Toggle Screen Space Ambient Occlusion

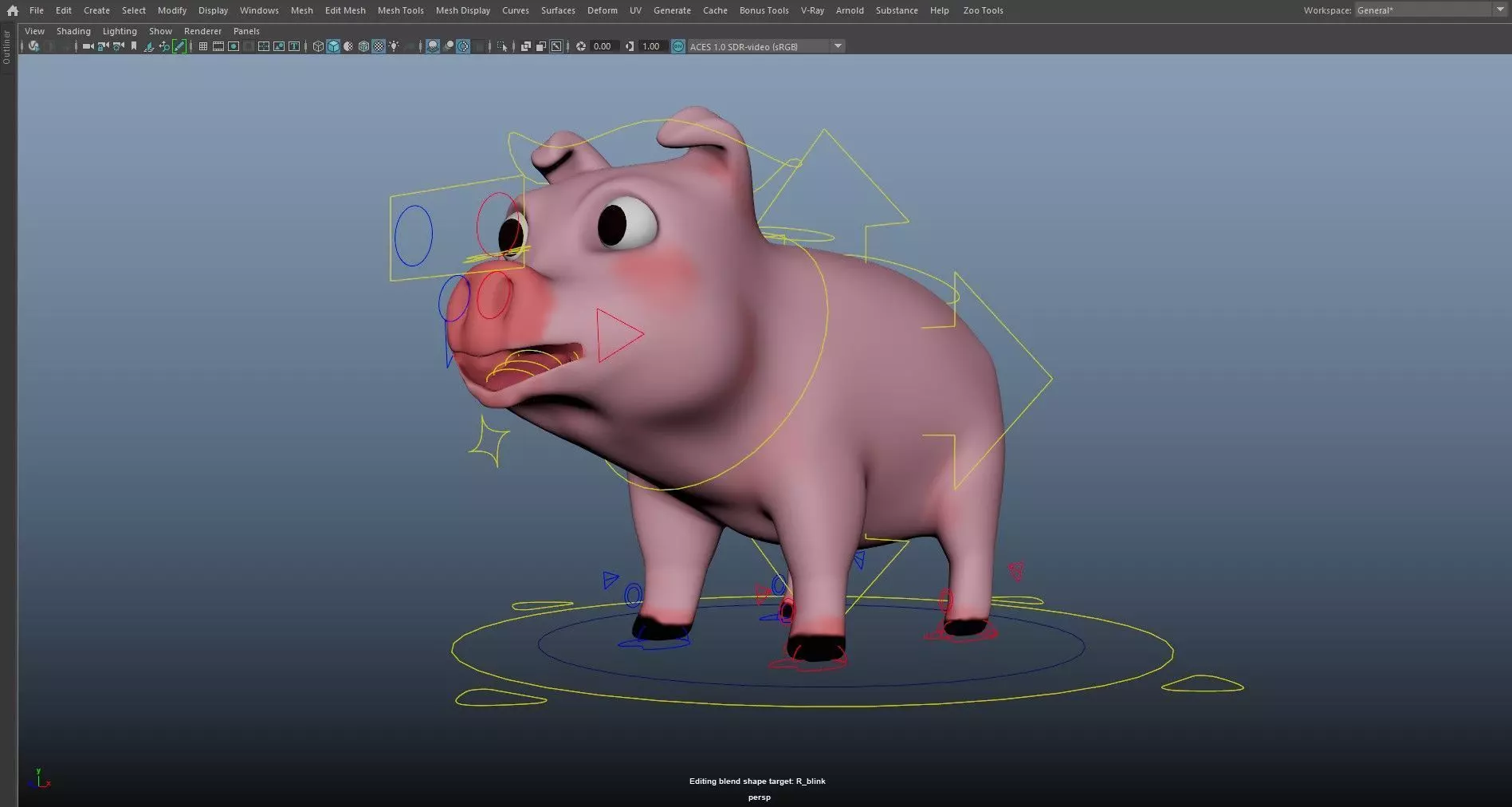(x=433, y=46)
